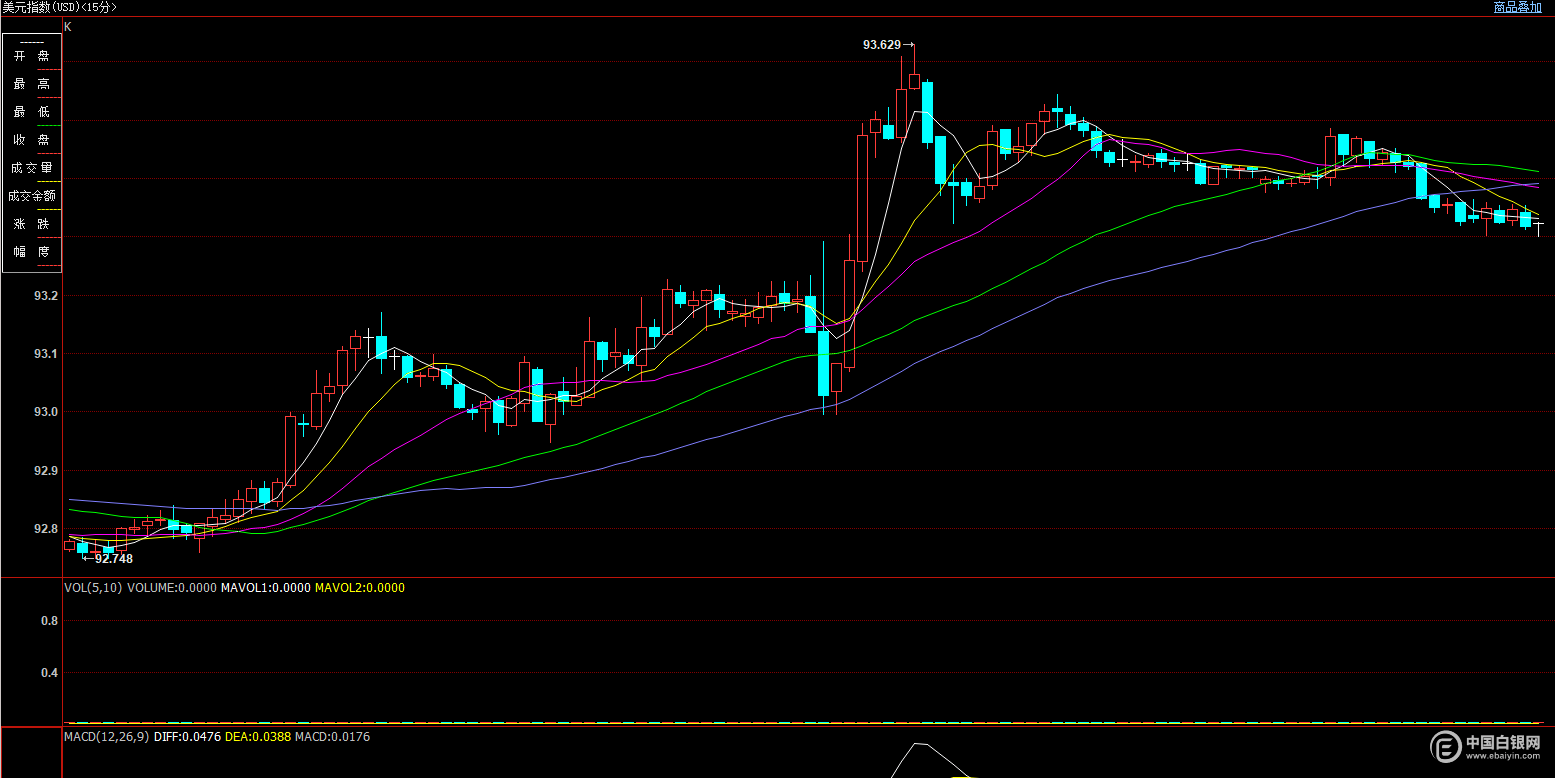
Task: Click the 93.629 high price marker
Action: 882,45
